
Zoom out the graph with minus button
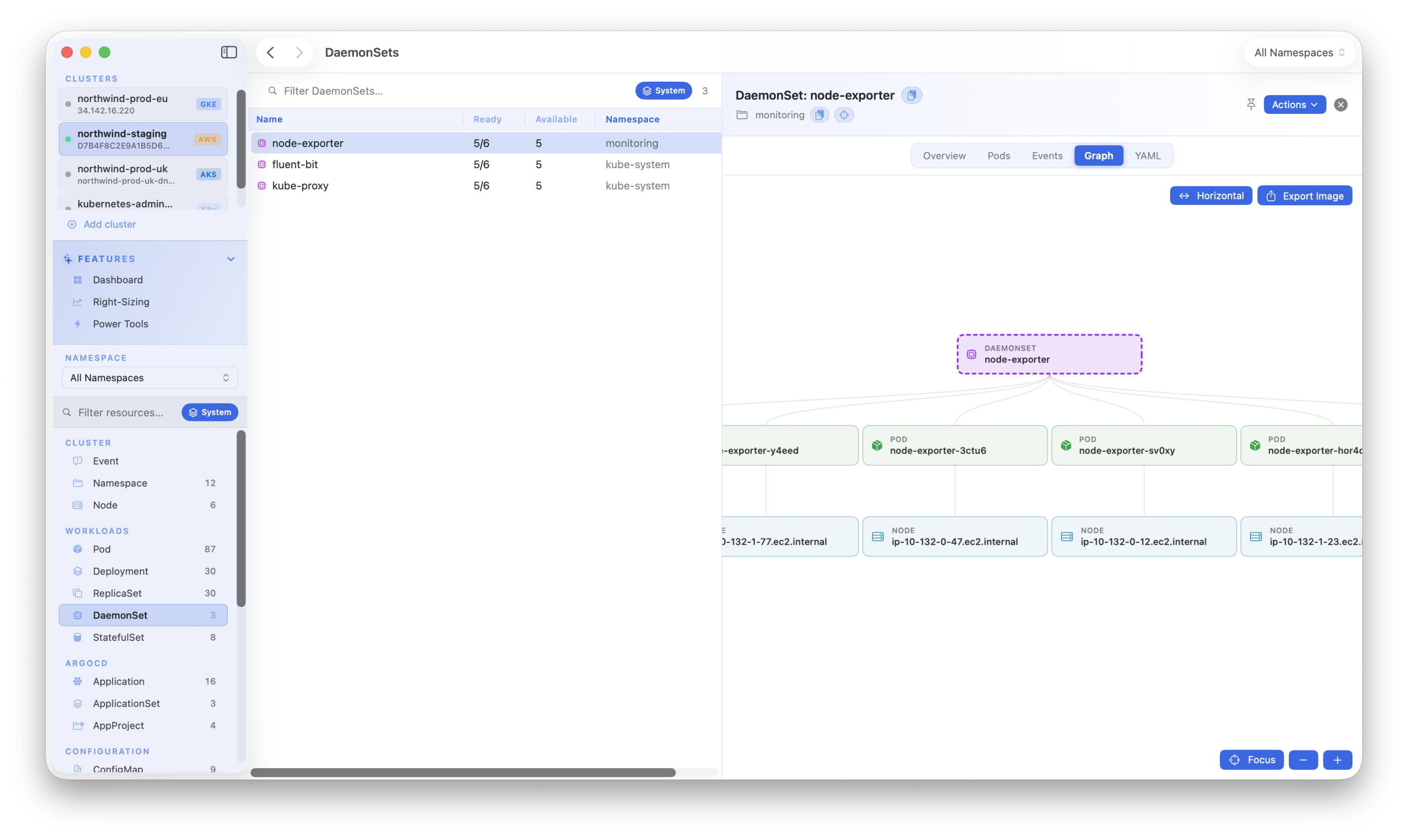coord(1303,760)
